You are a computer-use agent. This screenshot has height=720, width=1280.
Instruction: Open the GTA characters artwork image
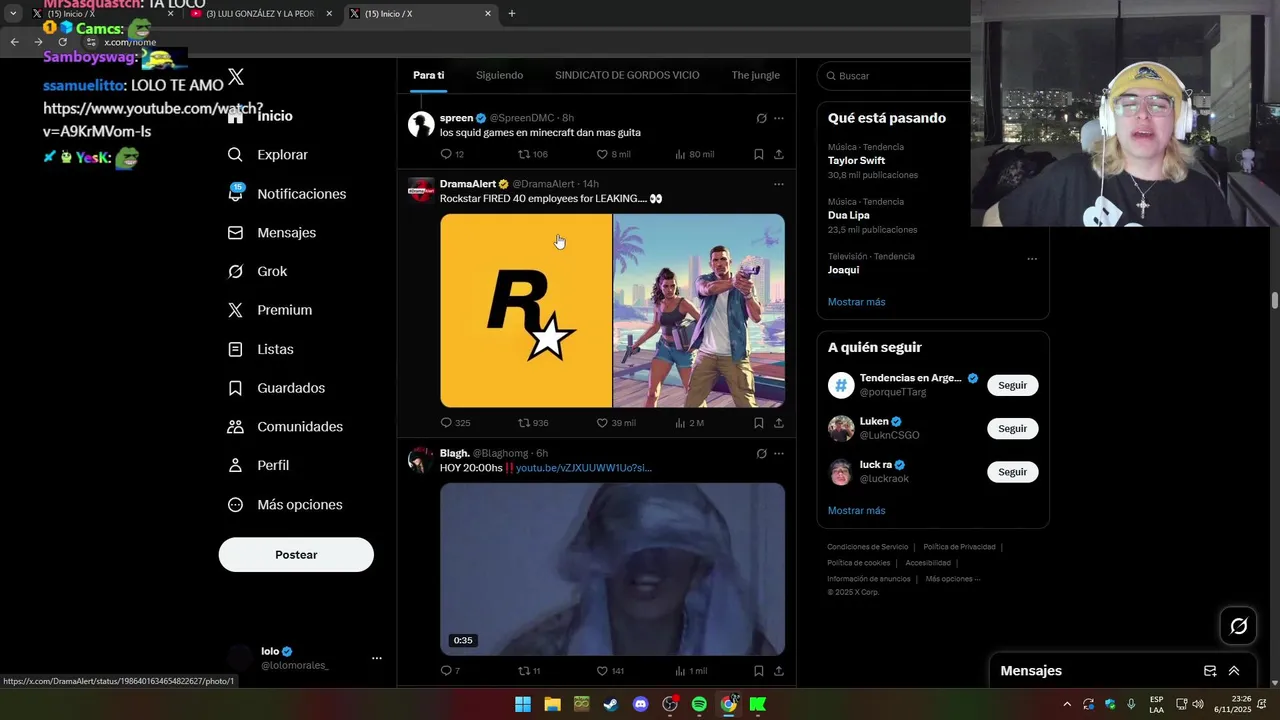[x=699, y=311]
